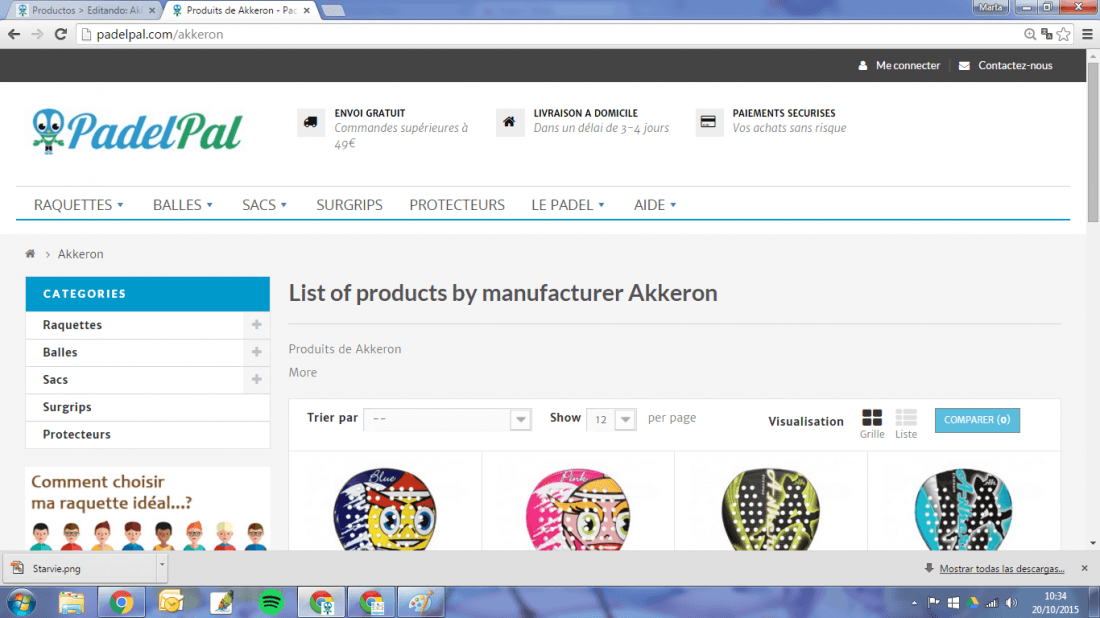Open the Blue racket product thumbnail
The height and width of the screenshot is (618, 1100).
(384, 509)
